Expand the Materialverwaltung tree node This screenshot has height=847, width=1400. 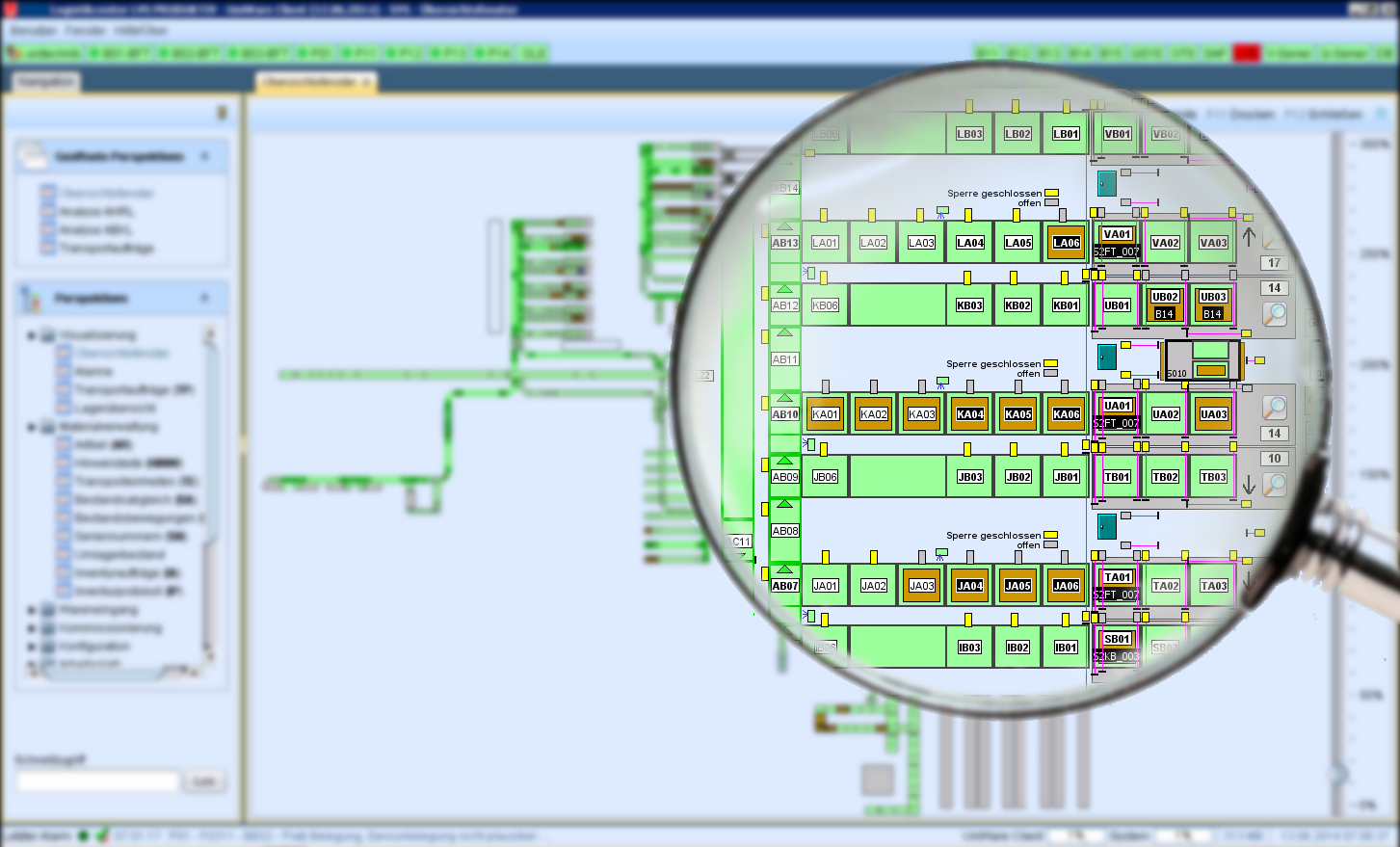[x=32, y=427]
